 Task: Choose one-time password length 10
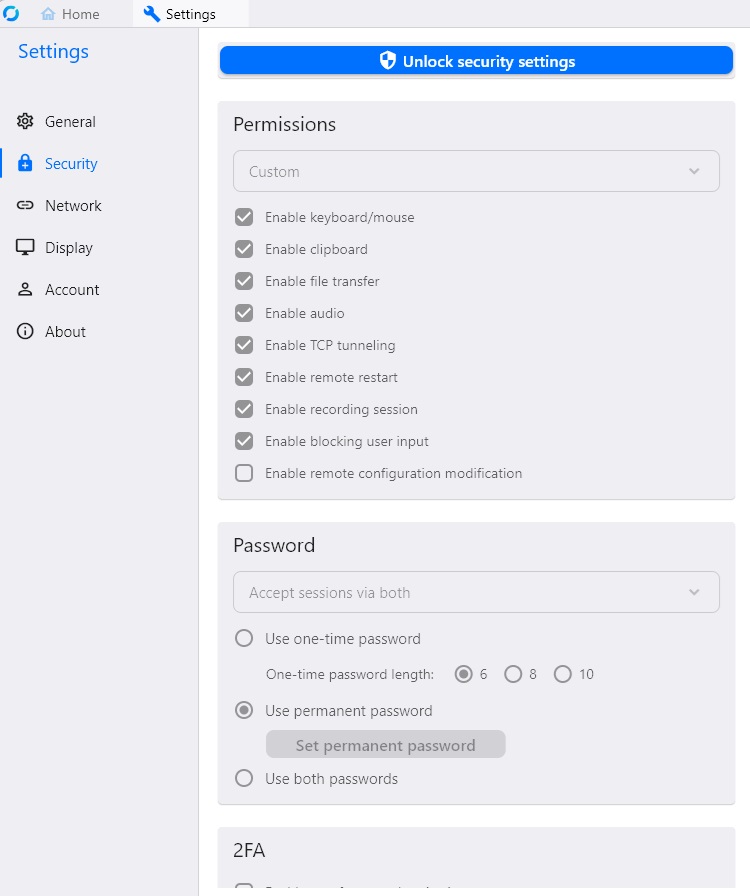click(562, 674)
